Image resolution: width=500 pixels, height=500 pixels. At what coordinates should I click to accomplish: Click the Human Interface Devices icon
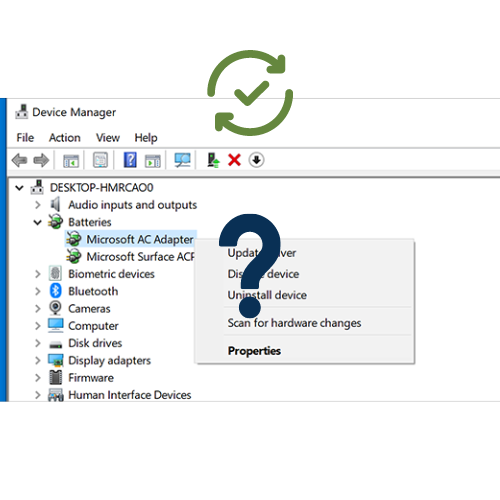[55, 395]
